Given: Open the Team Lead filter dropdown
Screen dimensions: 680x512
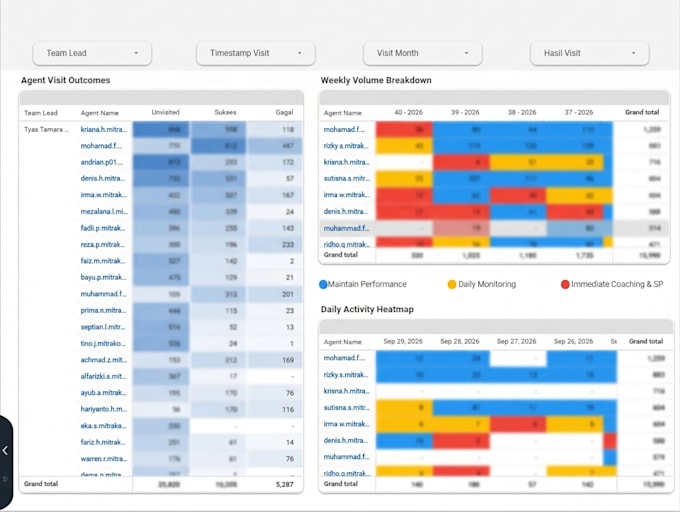Looking at the screenshot, I should click(92, 53).
